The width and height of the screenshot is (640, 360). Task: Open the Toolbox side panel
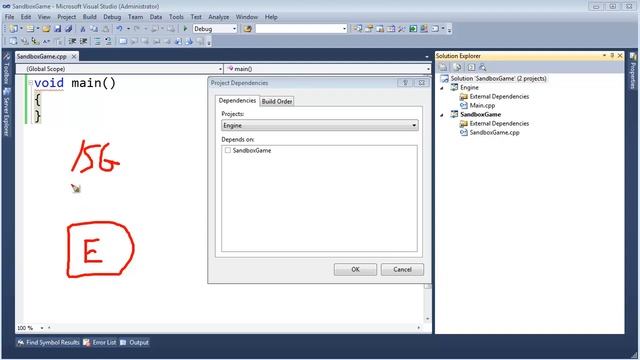point(6,70)
